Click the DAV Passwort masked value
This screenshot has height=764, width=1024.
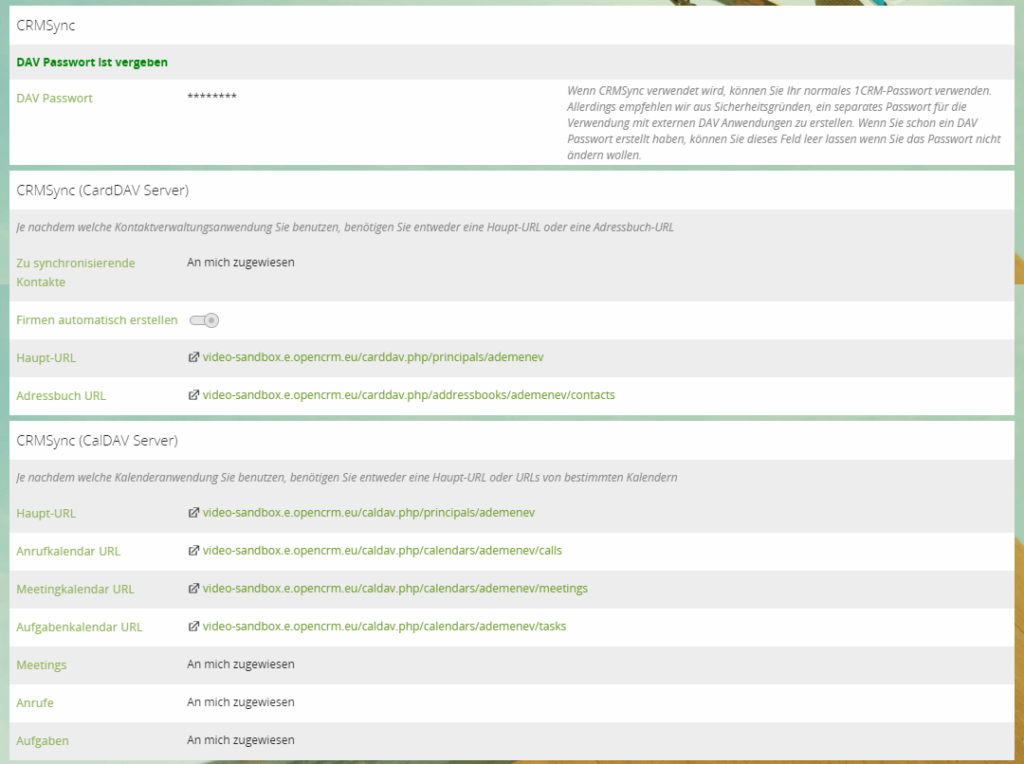(212, 97)
